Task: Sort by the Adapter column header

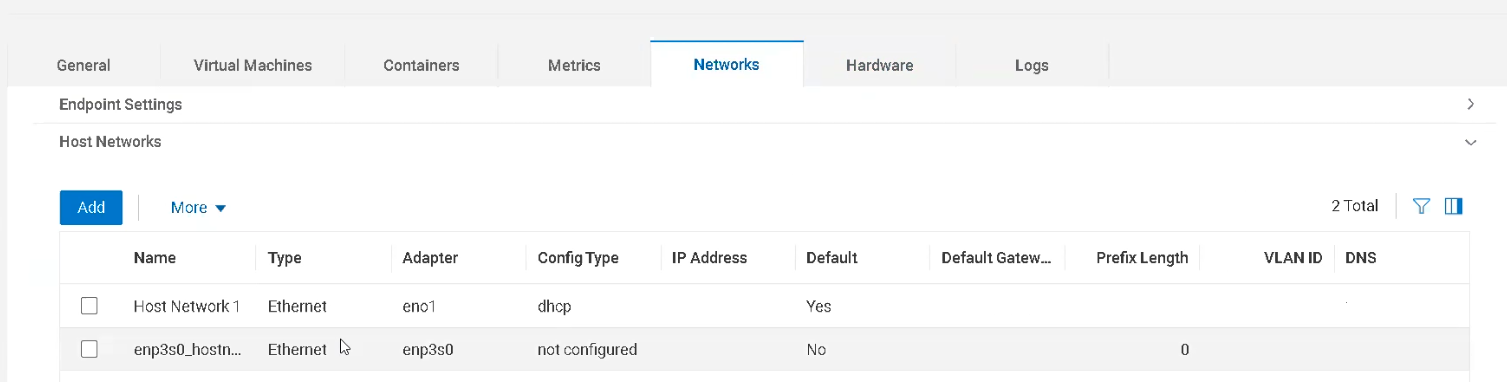Action: pos(430,258)
